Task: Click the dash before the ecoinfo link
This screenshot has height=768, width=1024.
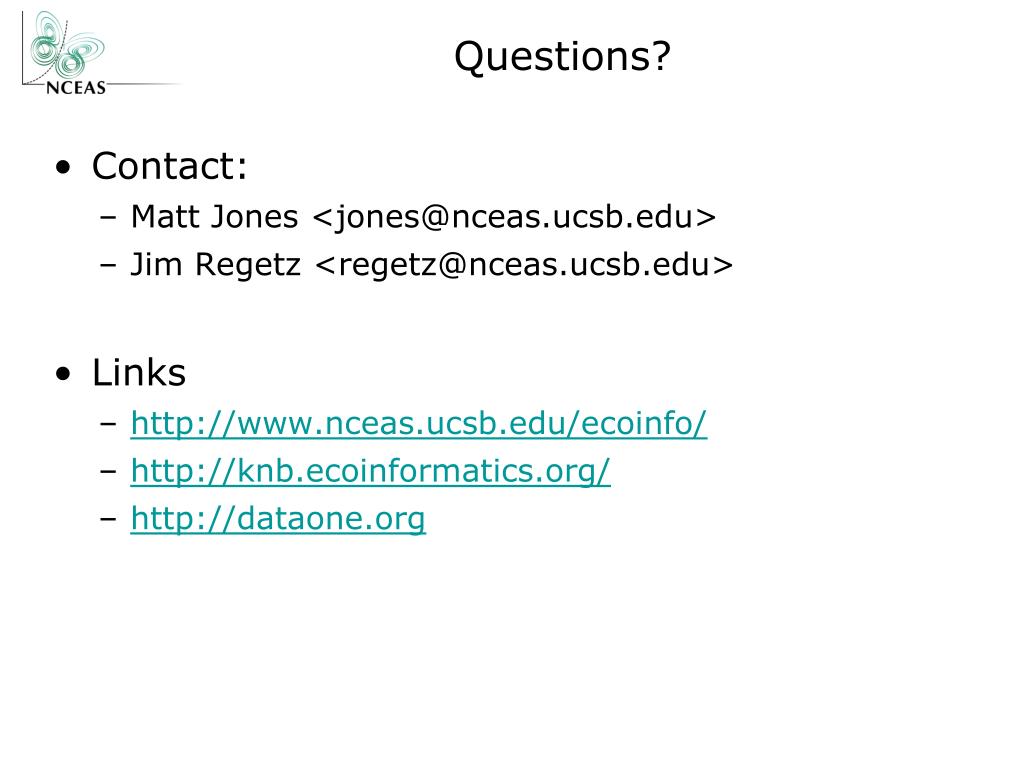Action: [x=108, y=424]
